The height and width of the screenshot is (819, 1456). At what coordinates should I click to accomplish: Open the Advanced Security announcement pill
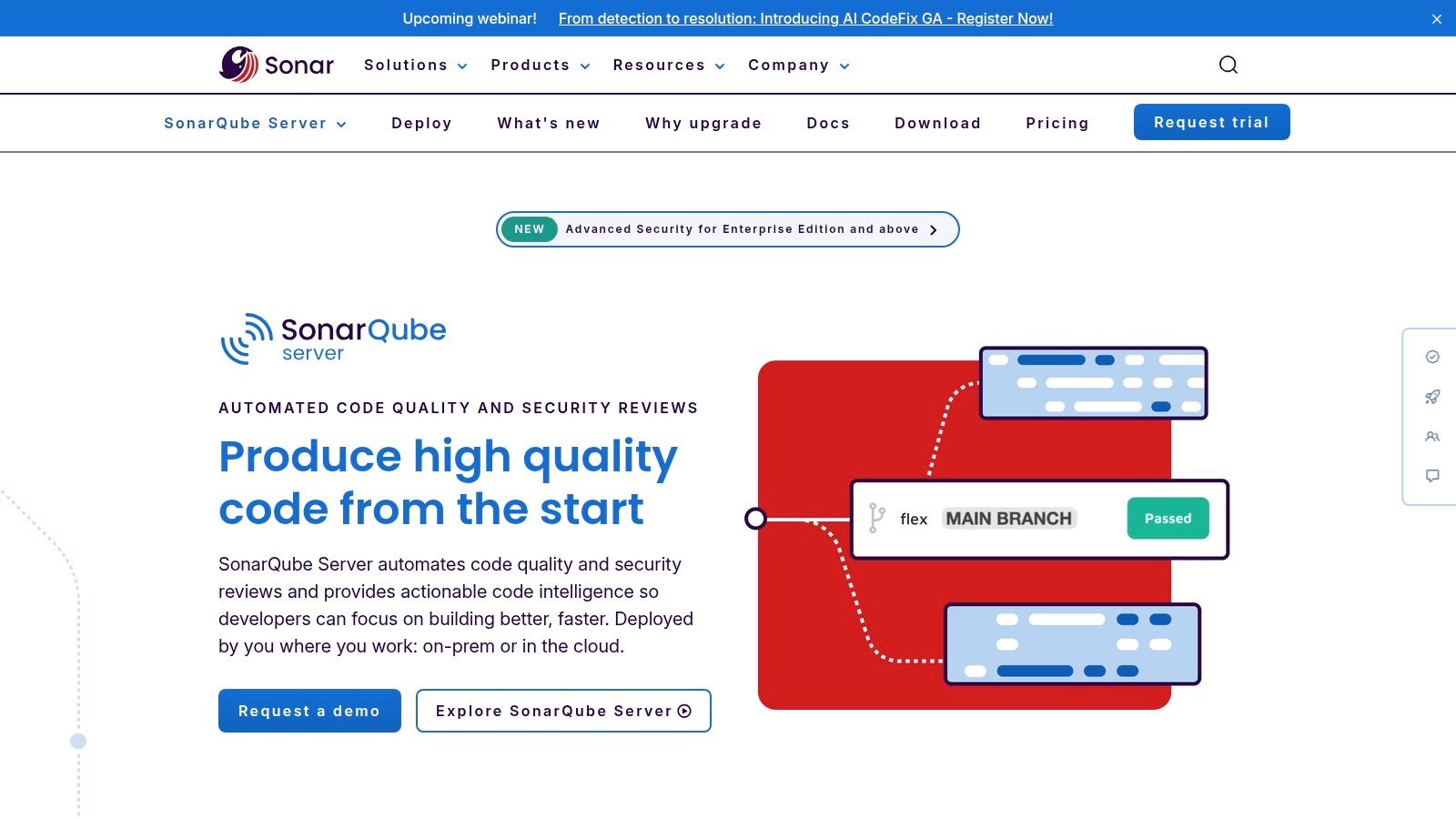pyautogui.click(x=728, y=229)
